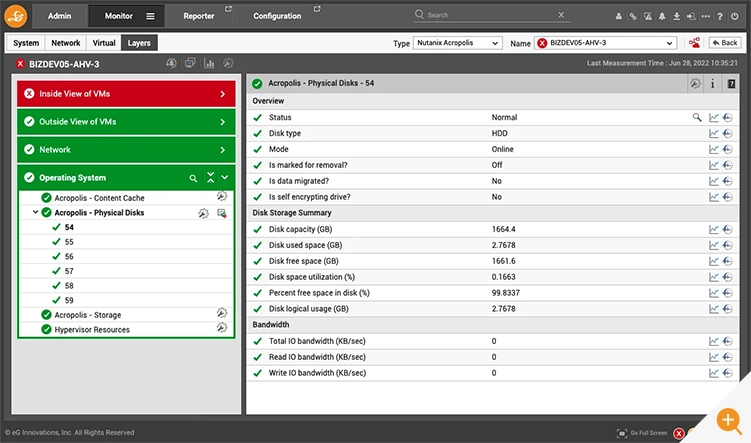Select disk 55 in the tree
Image resolution: width=751 pixels, height=443 pixels.
click(x=69, y=242)
